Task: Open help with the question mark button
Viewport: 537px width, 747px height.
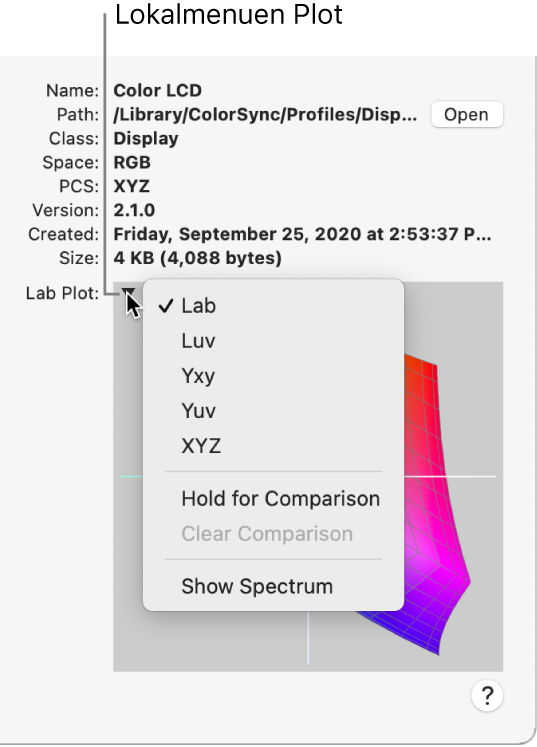Action: pyautogui.click(x=486, y=696)
